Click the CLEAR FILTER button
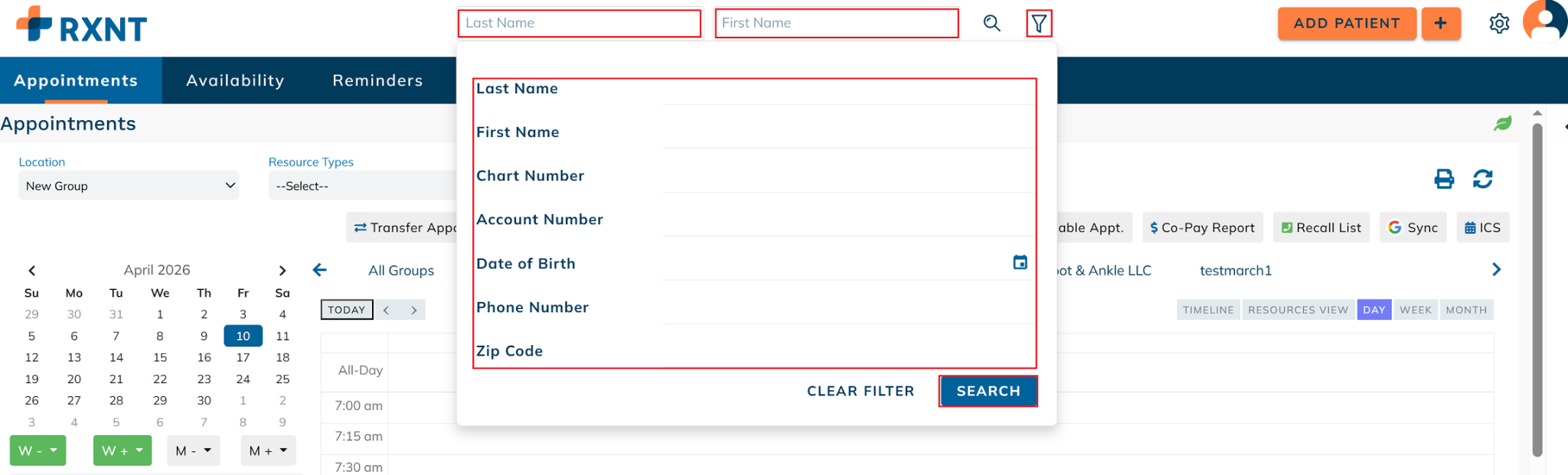1568x475 pixels. pyautogui.click(x=861, y=391)
